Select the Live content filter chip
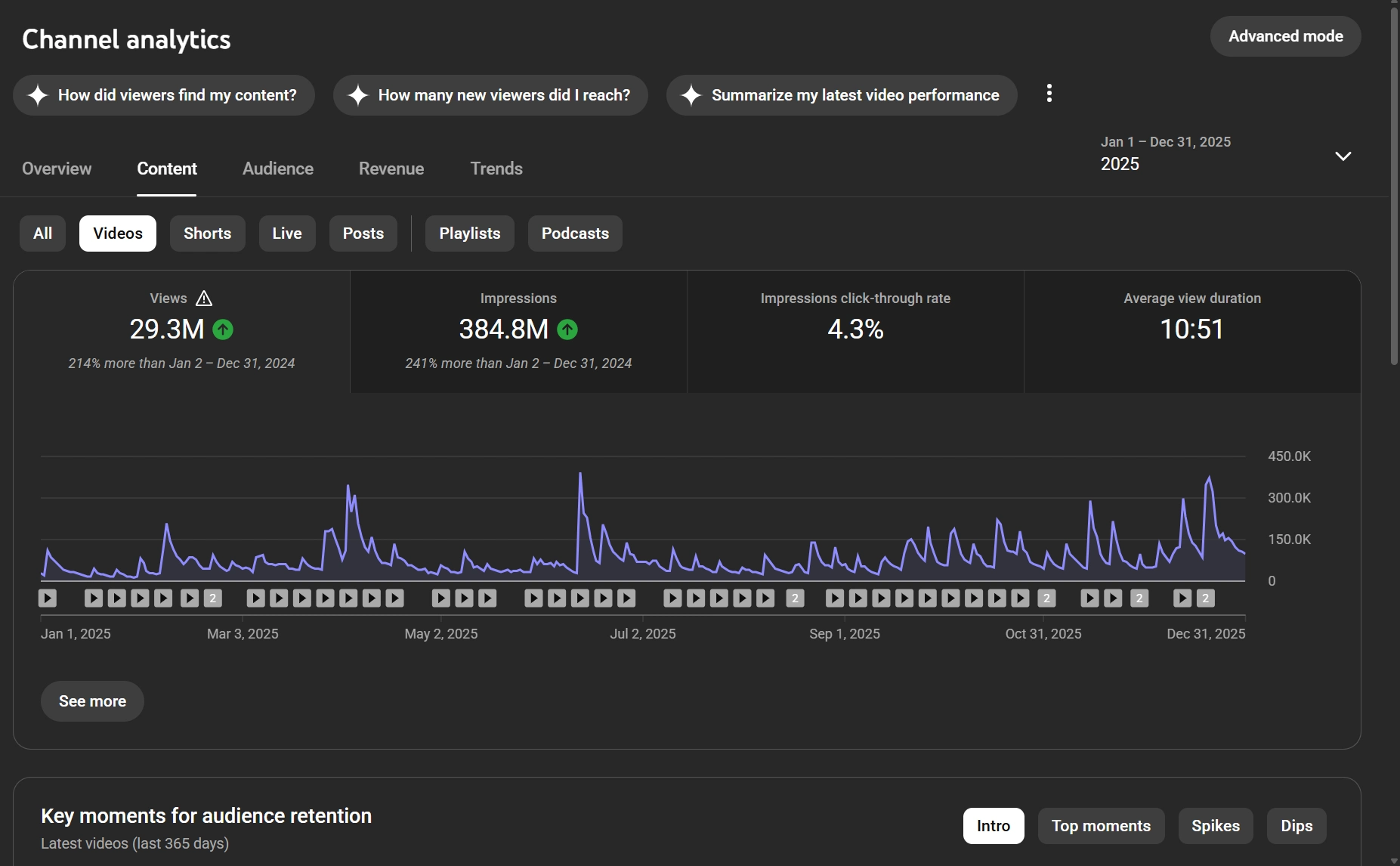The width and height of the screenshot is (1400, 866). [x=287, y=234]
